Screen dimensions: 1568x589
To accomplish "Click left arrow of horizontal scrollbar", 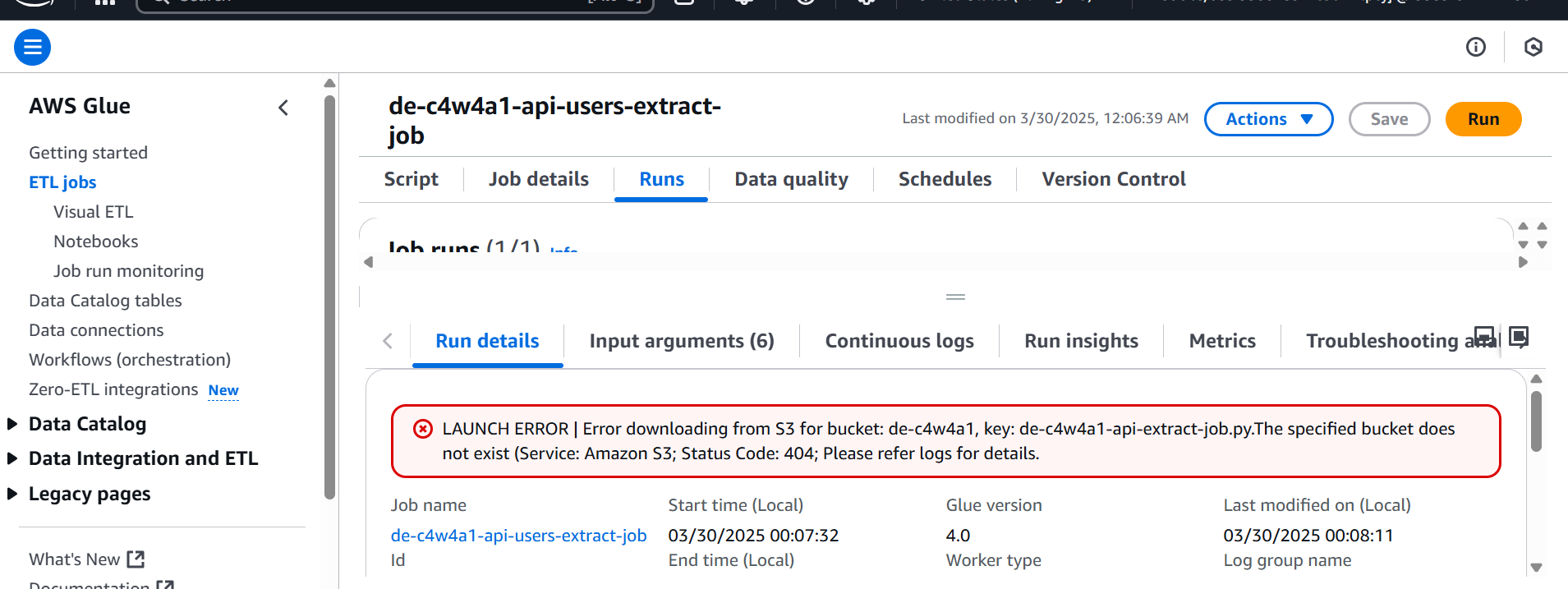I will (369, 262).
